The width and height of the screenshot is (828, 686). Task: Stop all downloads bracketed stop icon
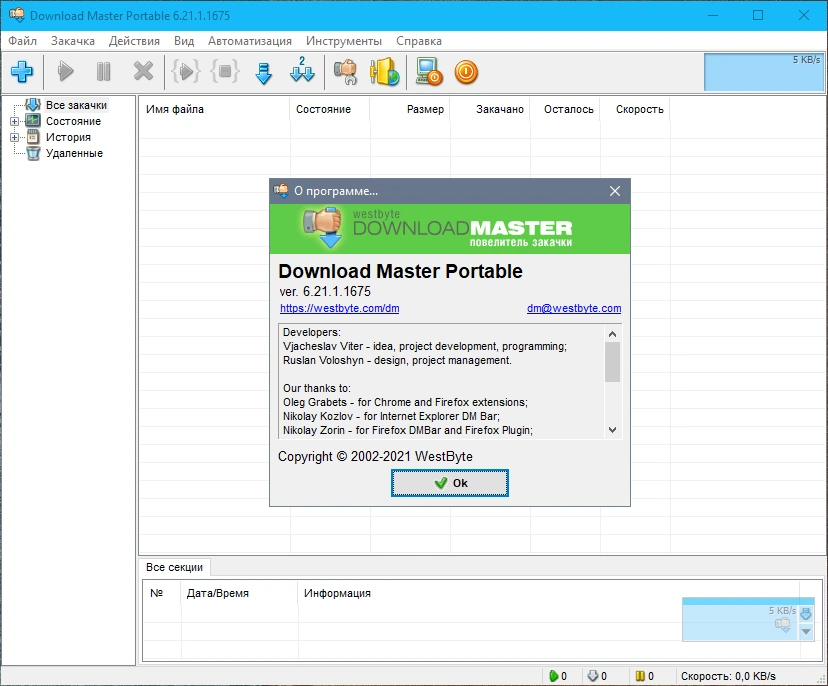225,71
